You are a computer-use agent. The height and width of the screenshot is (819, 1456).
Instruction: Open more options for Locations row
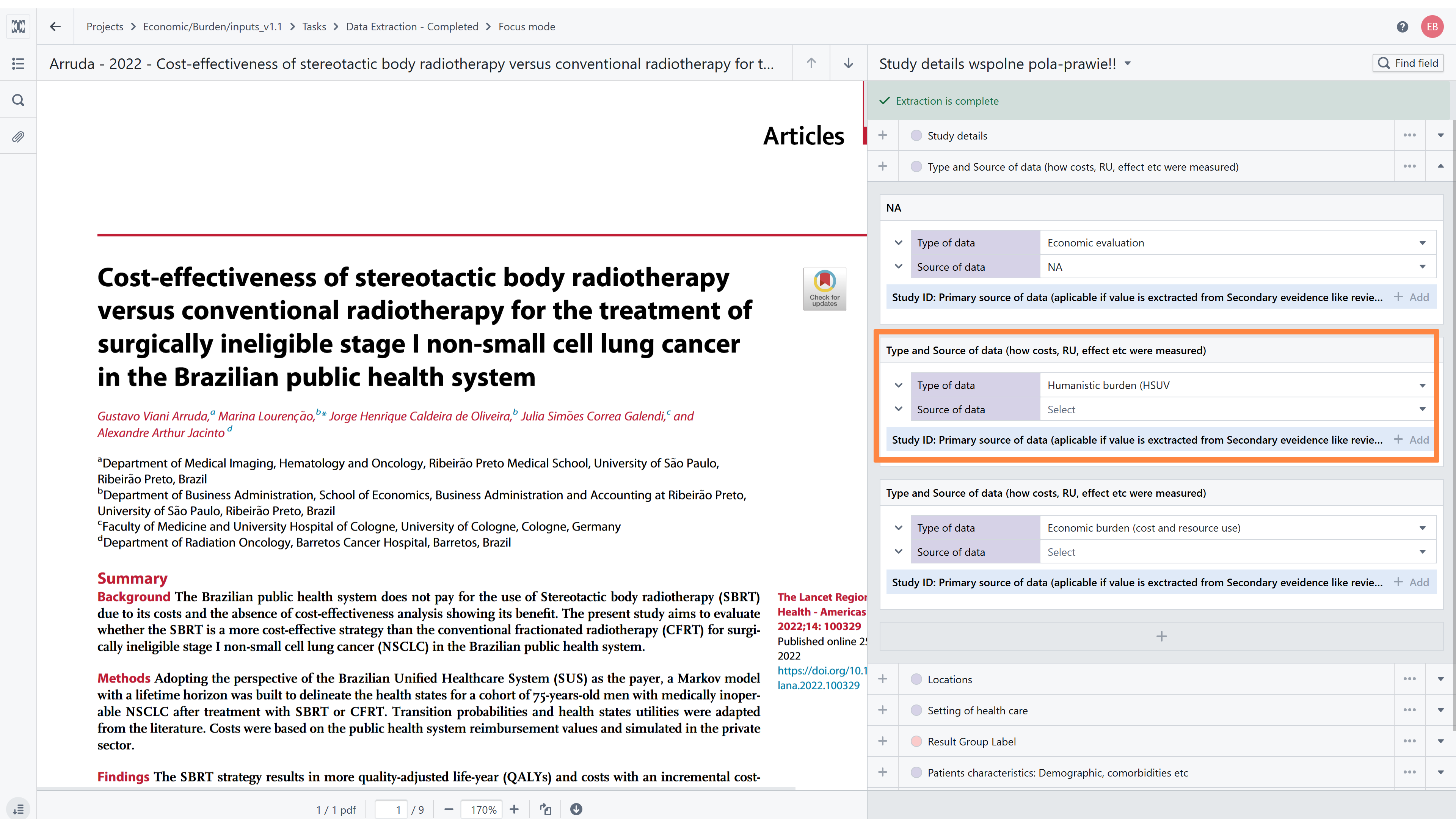click(x=1410, y=679)
